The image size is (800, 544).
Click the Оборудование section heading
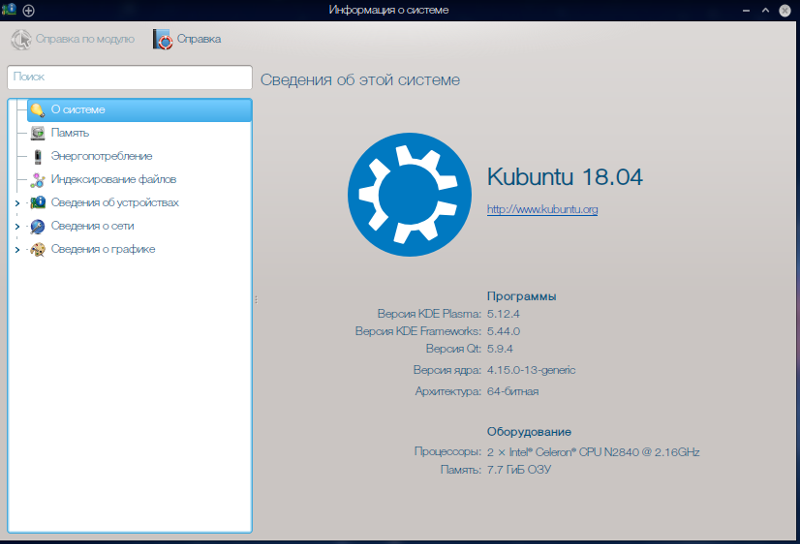(529, 432)
